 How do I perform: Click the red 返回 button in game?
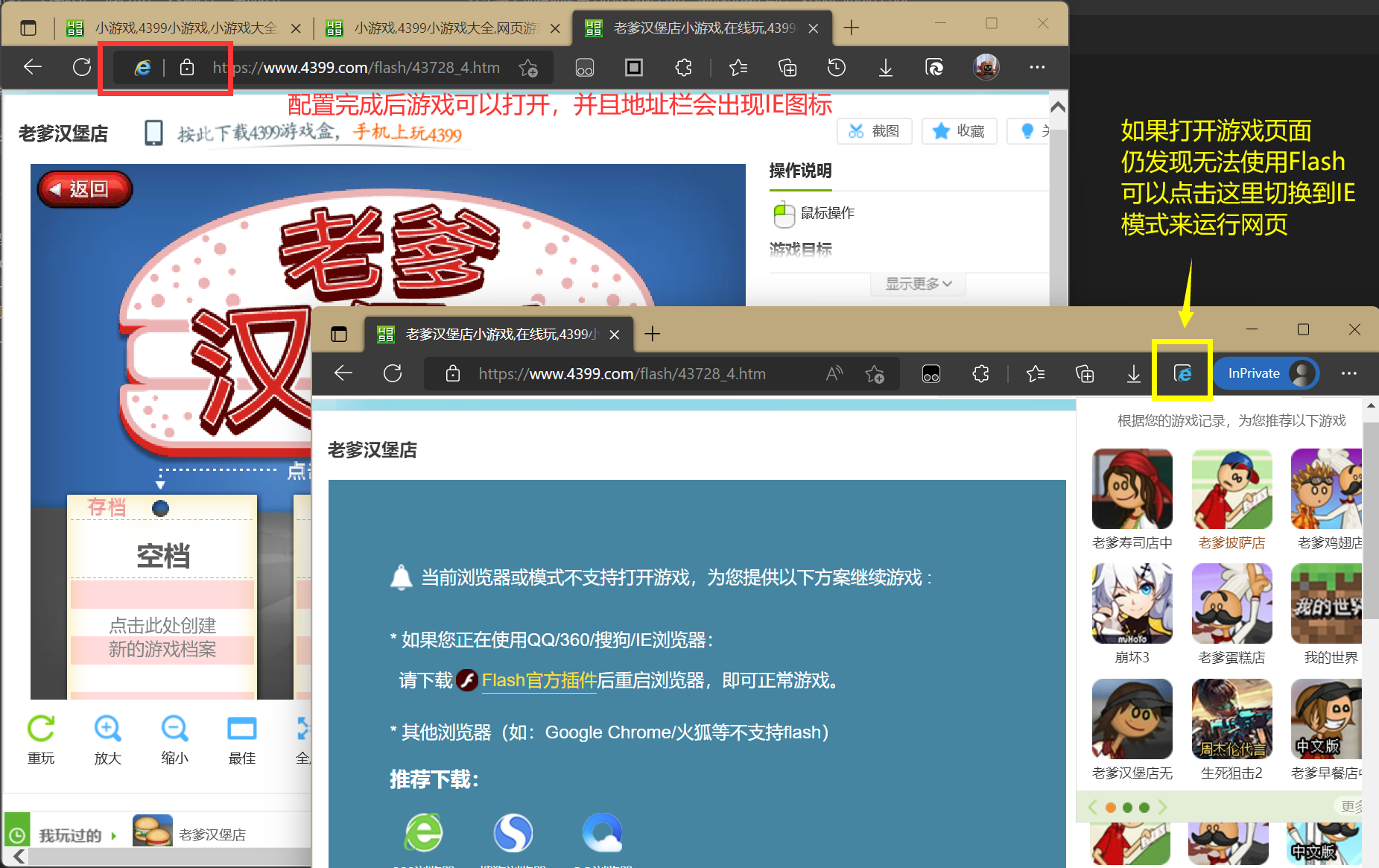(84, 189)
